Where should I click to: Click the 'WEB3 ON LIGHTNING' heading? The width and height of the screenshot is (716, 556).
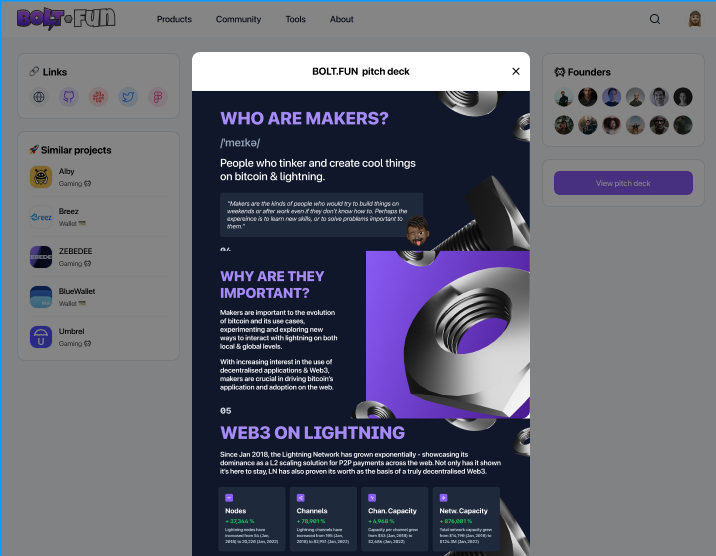click(312, 433)
